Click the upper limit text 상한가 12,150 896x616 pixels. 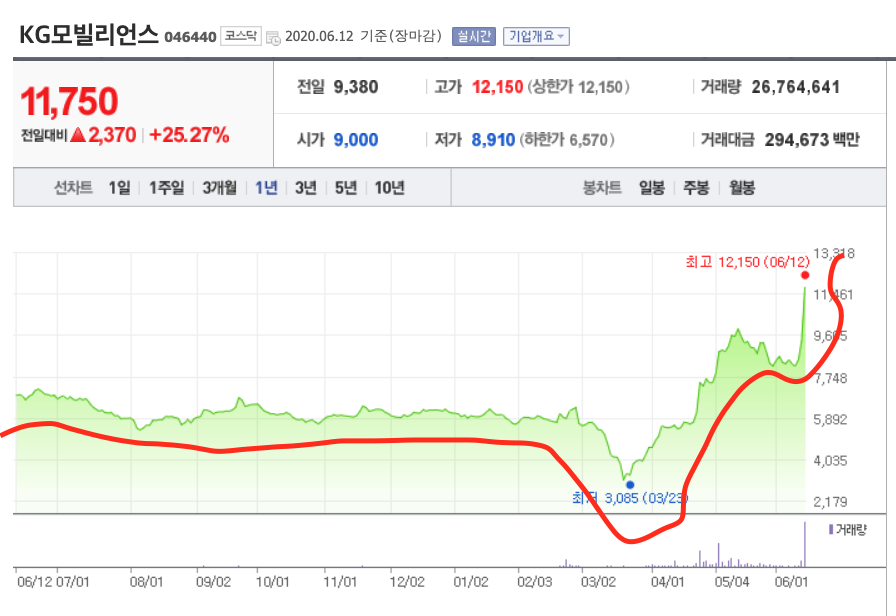(578, 87)
